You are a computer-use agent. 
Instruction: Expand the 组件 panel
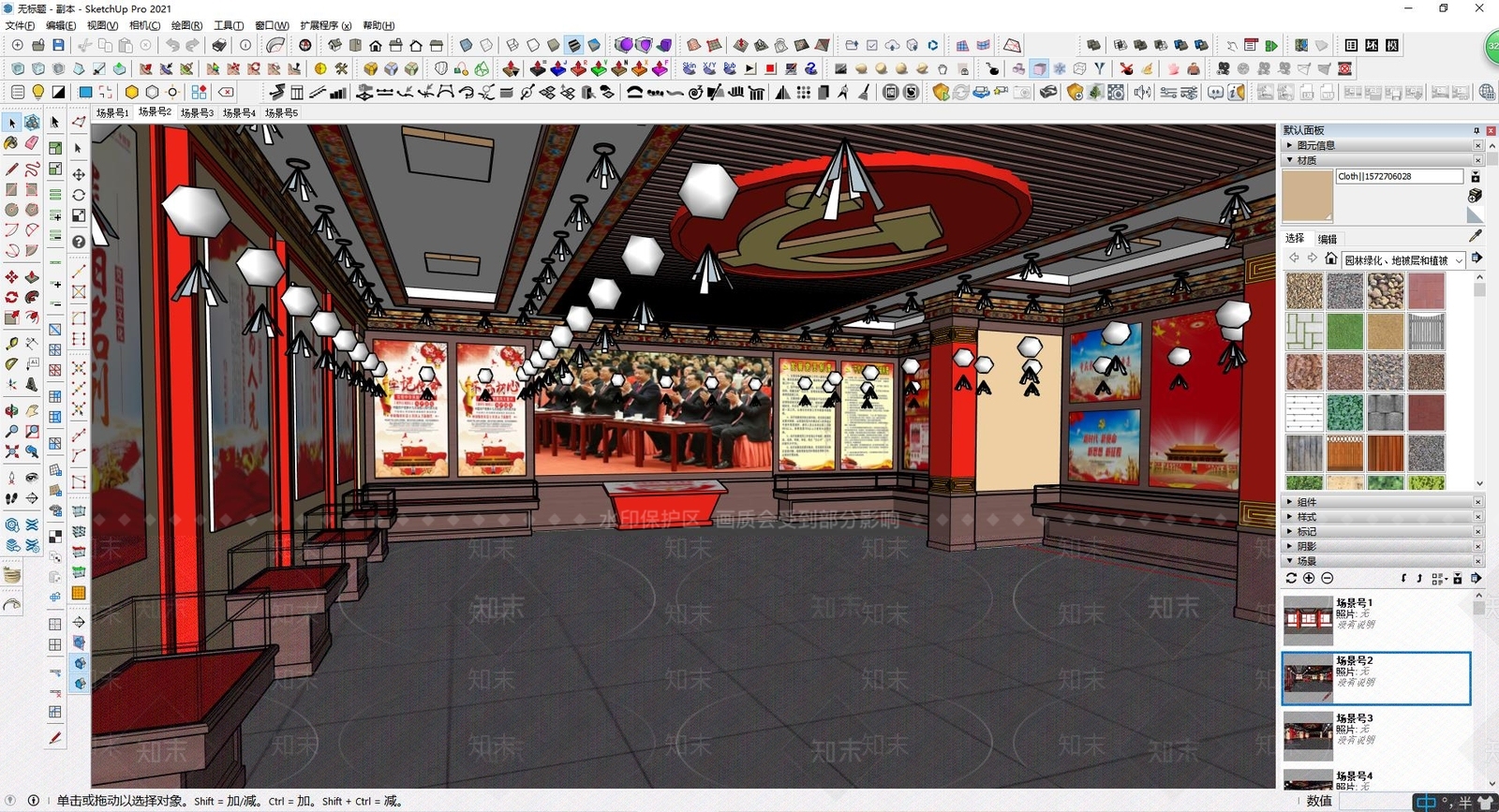point(1381,502)
